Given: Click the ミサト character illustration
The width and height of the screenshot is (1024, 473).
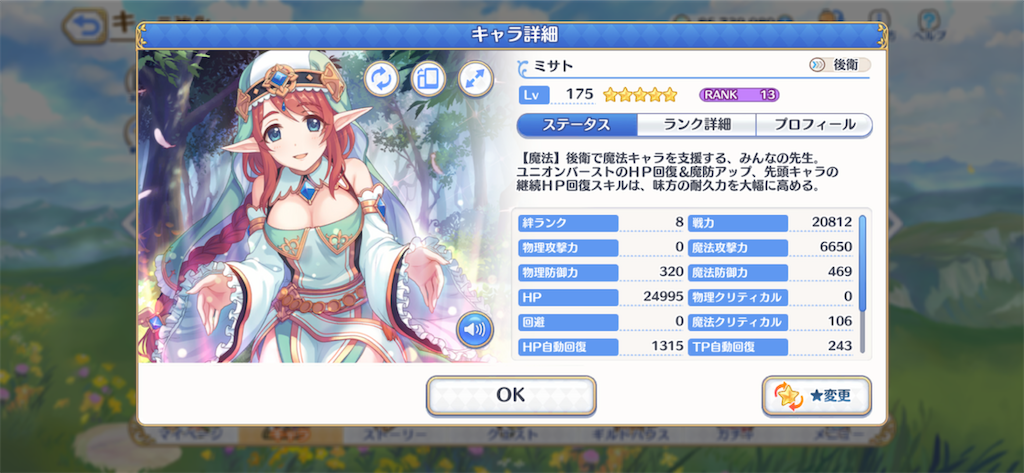Looking at the screenshot, I should click(x=325, y=206).
